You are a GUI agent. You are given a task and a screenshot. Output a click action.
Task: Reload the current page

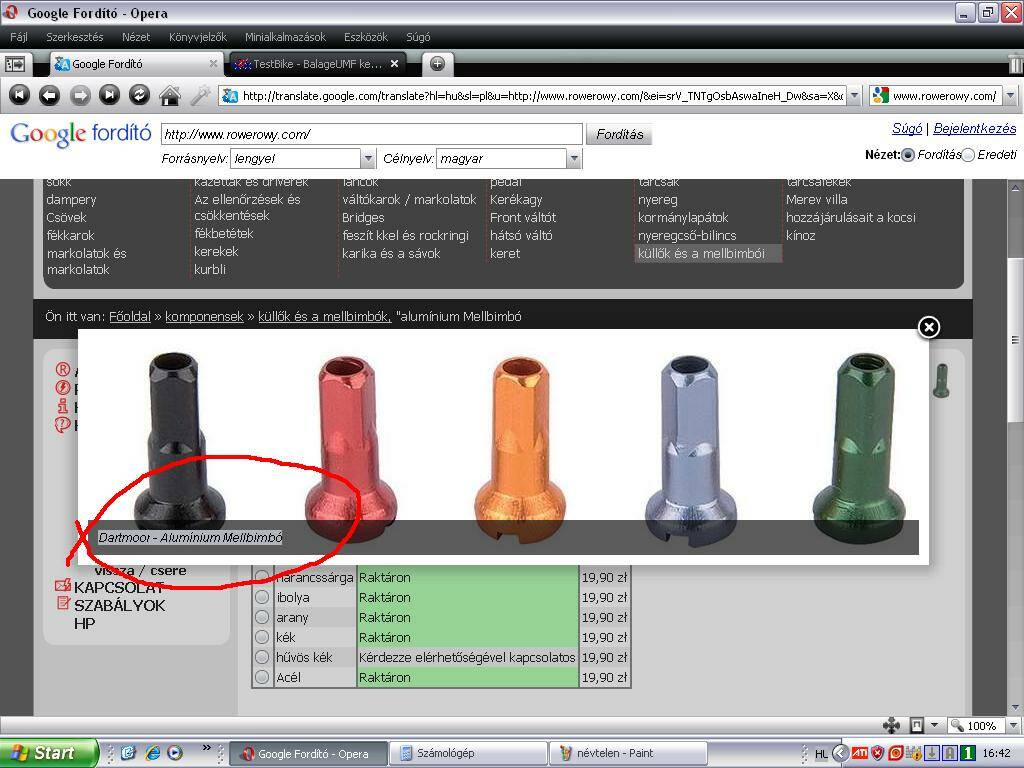pyautogui.click(x=139, y=95)
